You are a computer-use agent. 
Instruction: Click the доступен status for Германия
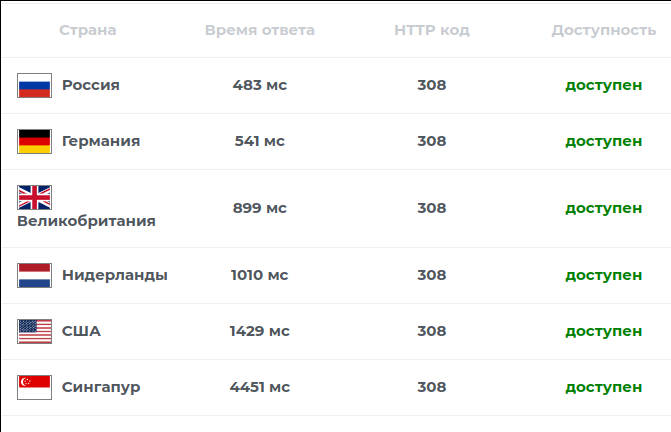pos(603,141)
